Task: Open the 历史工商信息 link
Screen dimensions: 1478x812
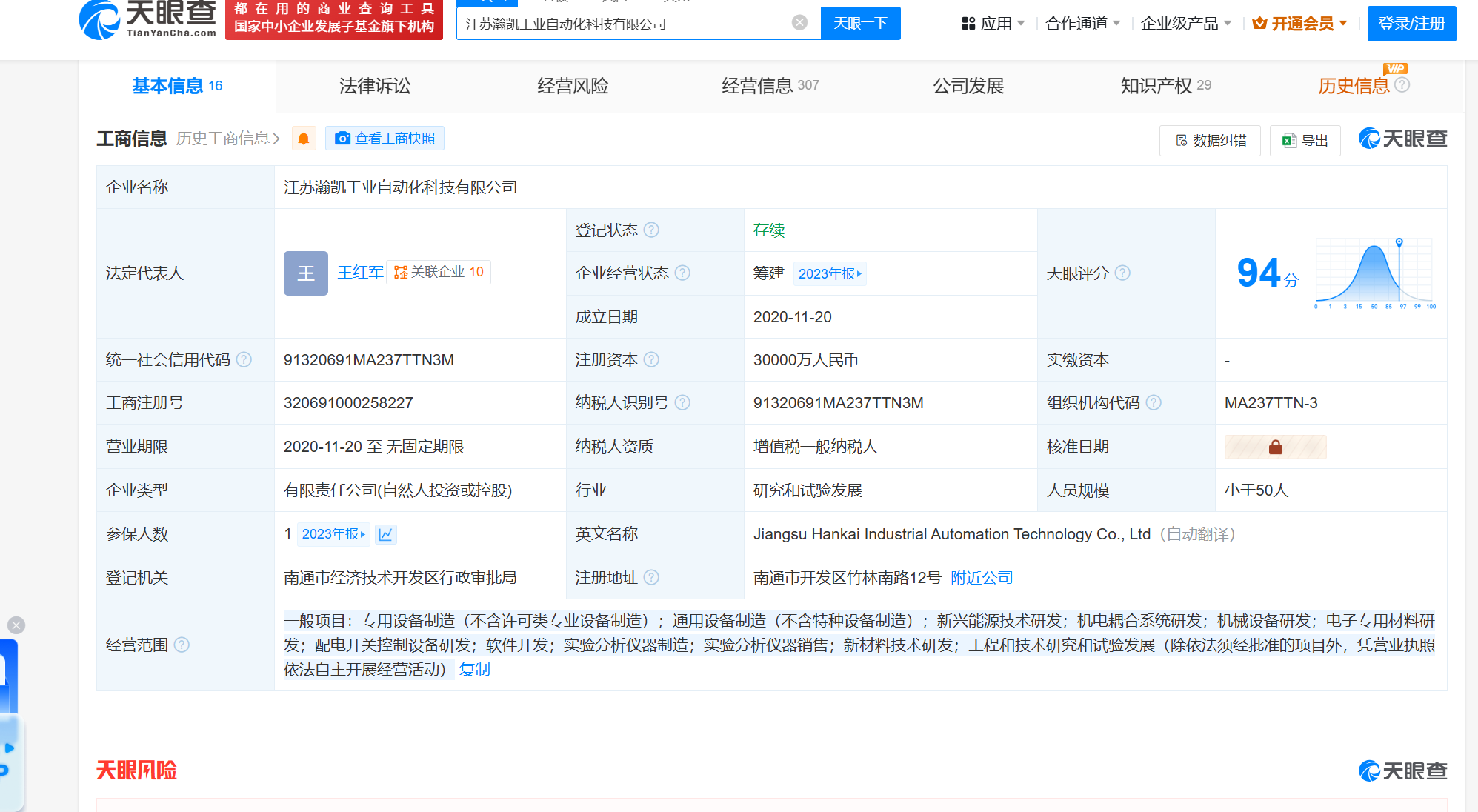Action: (x=228, y=139)
